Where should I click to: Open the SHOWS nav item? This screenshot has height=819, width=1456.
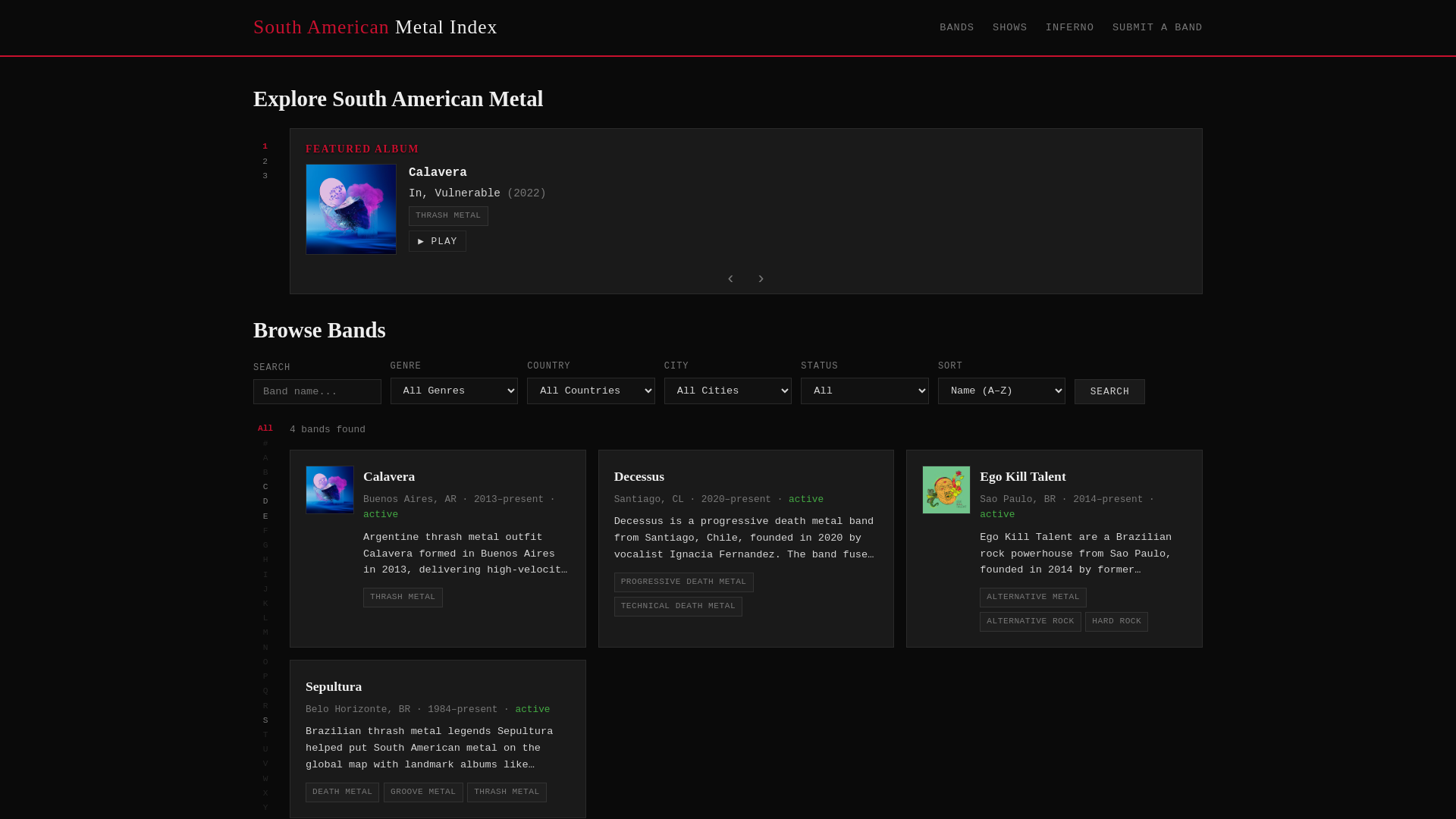point(1010,27)
